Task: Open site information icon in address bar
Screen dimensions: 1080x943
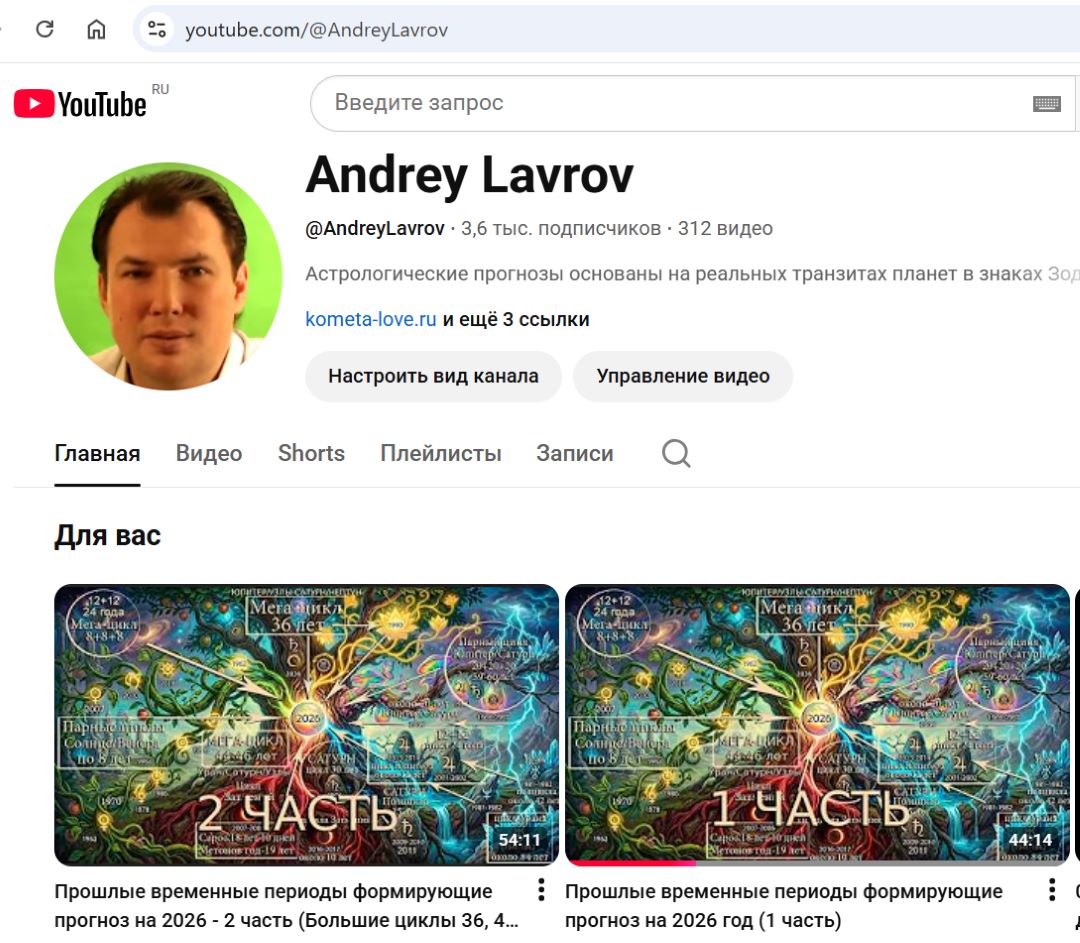Action: (x=157, y=29)
